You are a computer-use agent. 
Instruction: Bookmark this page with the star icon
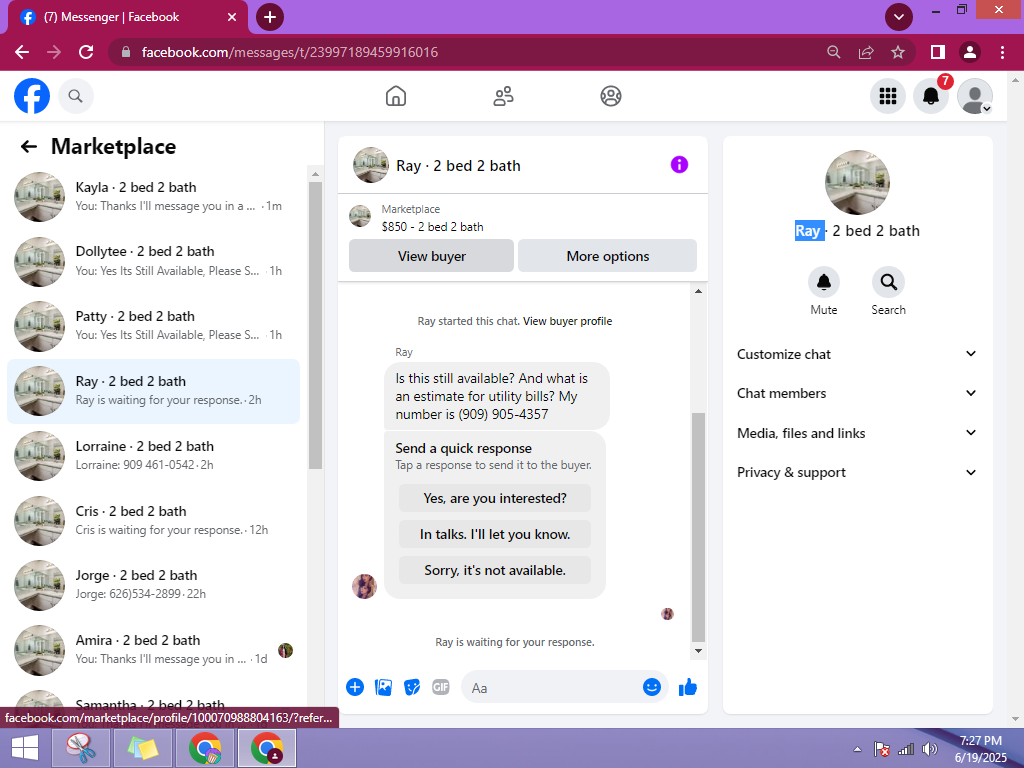point(898,52)
